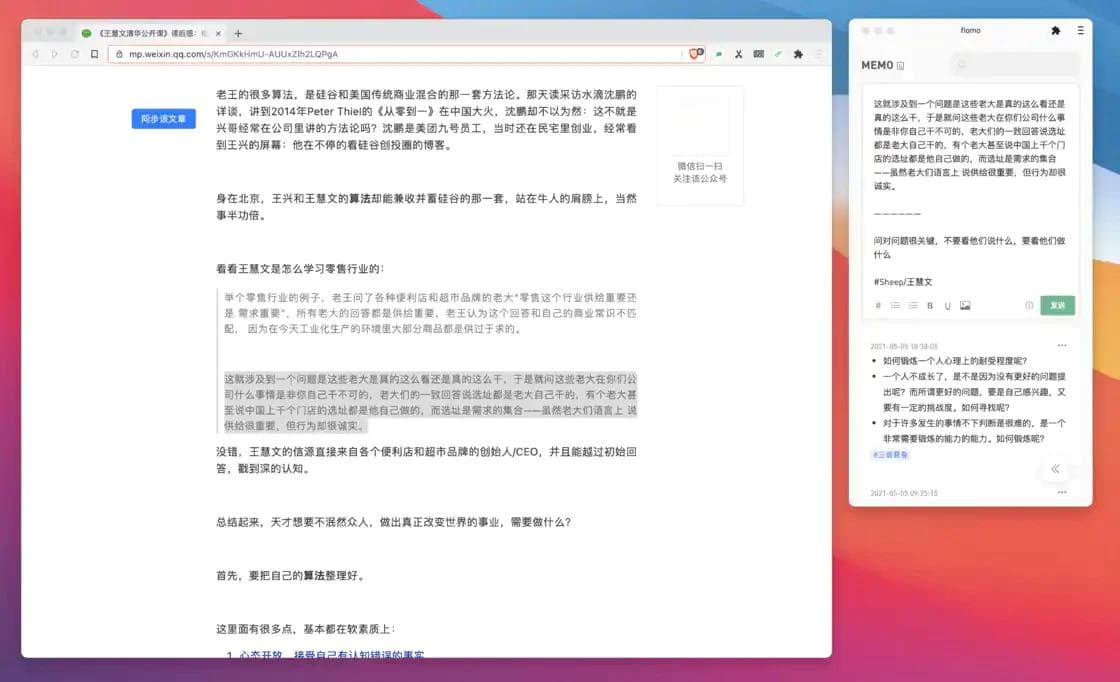Screen dimensions: 1120x682
Task: Click the 首先,要把自己的算法整理好 line
Action: pyautogui.click(x=292, y=576)
